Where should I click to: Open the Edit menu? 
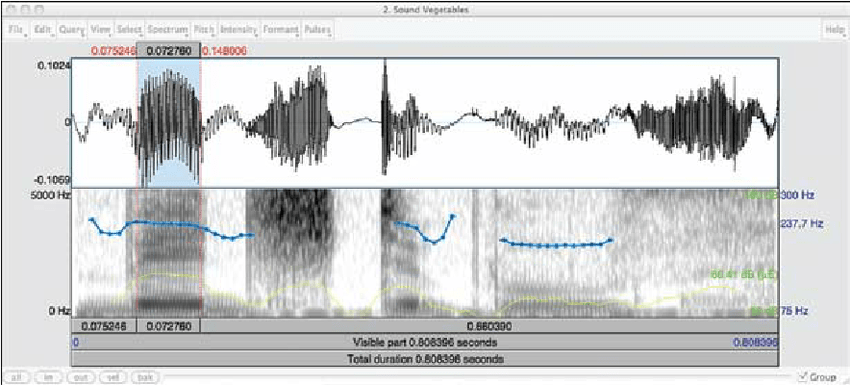point(43,30)
